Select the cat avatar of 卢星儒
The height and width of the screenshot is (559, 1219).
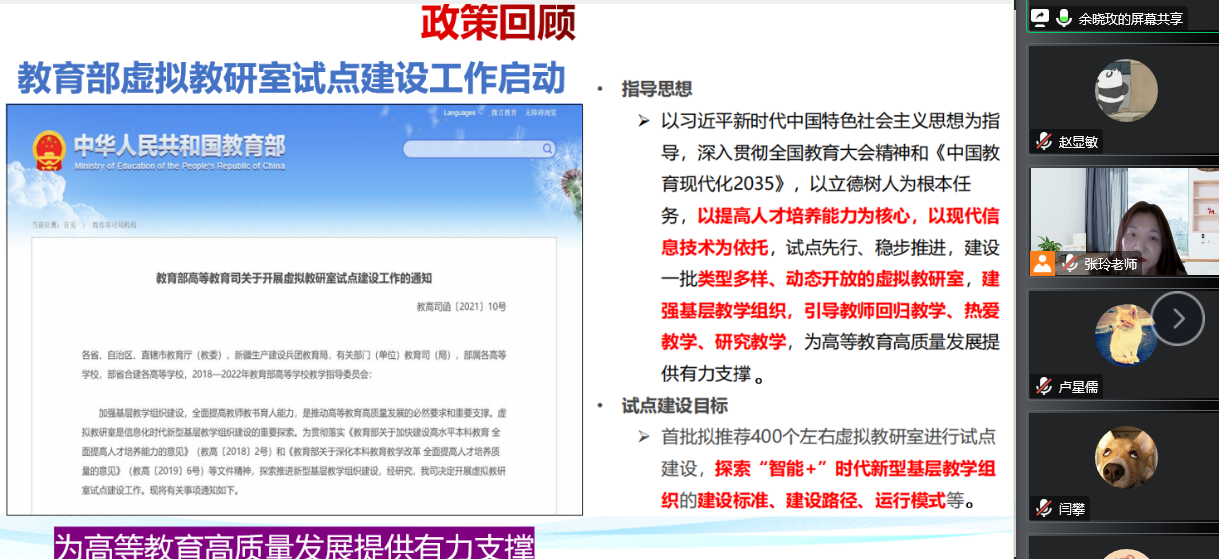[x=1126, y=336]
